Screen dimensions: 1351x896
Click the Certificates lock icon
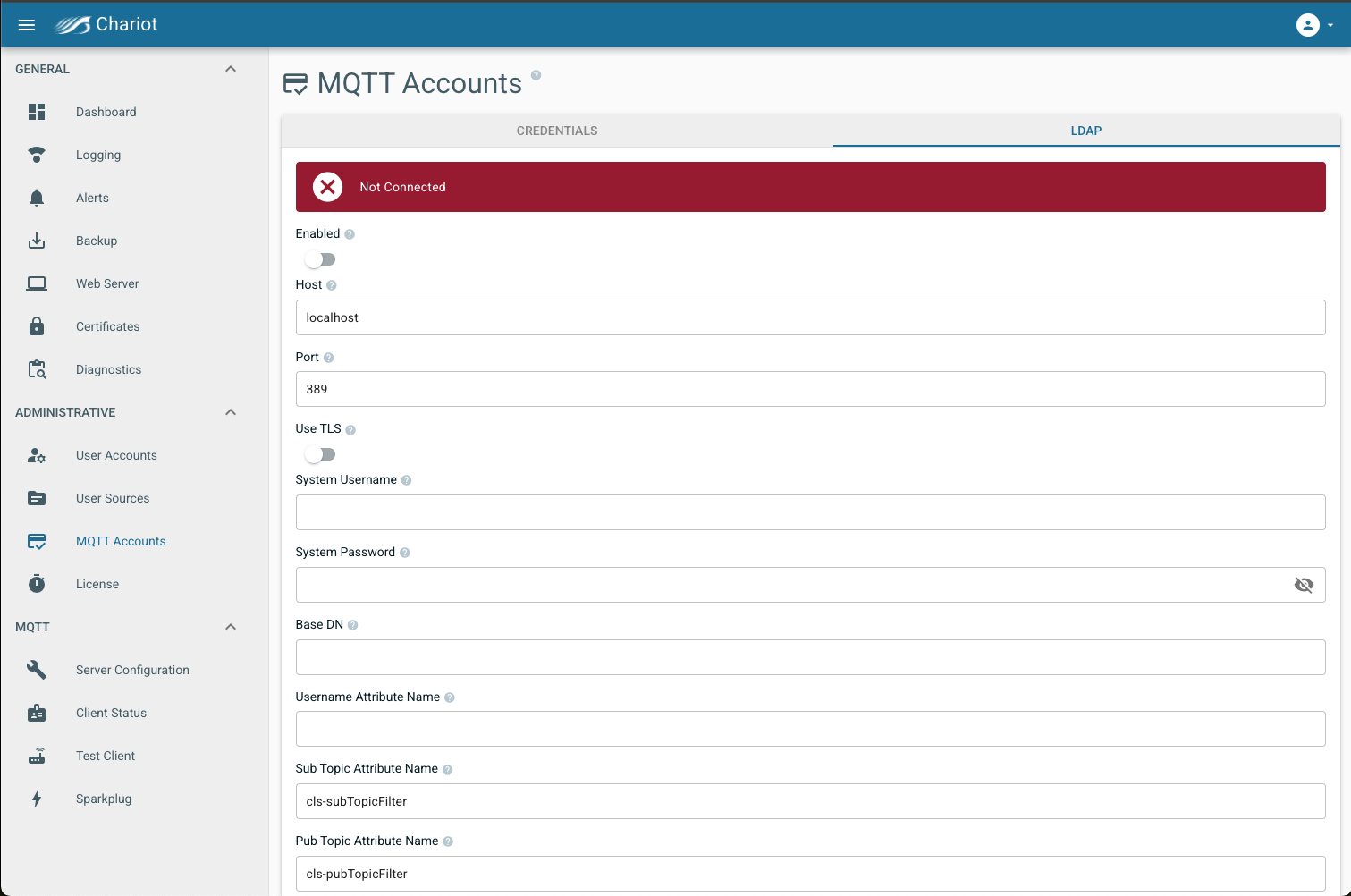(37, 326)
